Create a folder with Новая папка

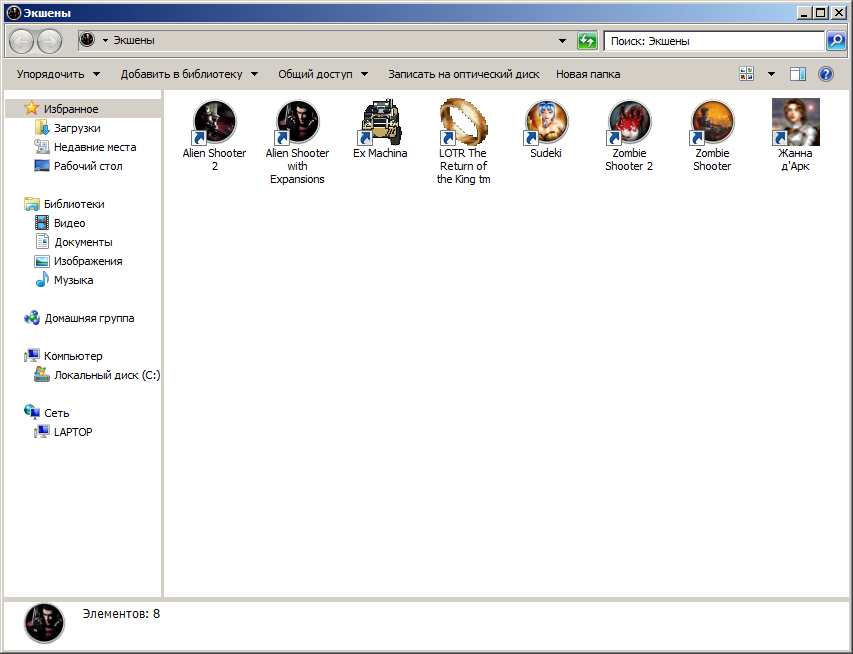click(x=588, y=74)
